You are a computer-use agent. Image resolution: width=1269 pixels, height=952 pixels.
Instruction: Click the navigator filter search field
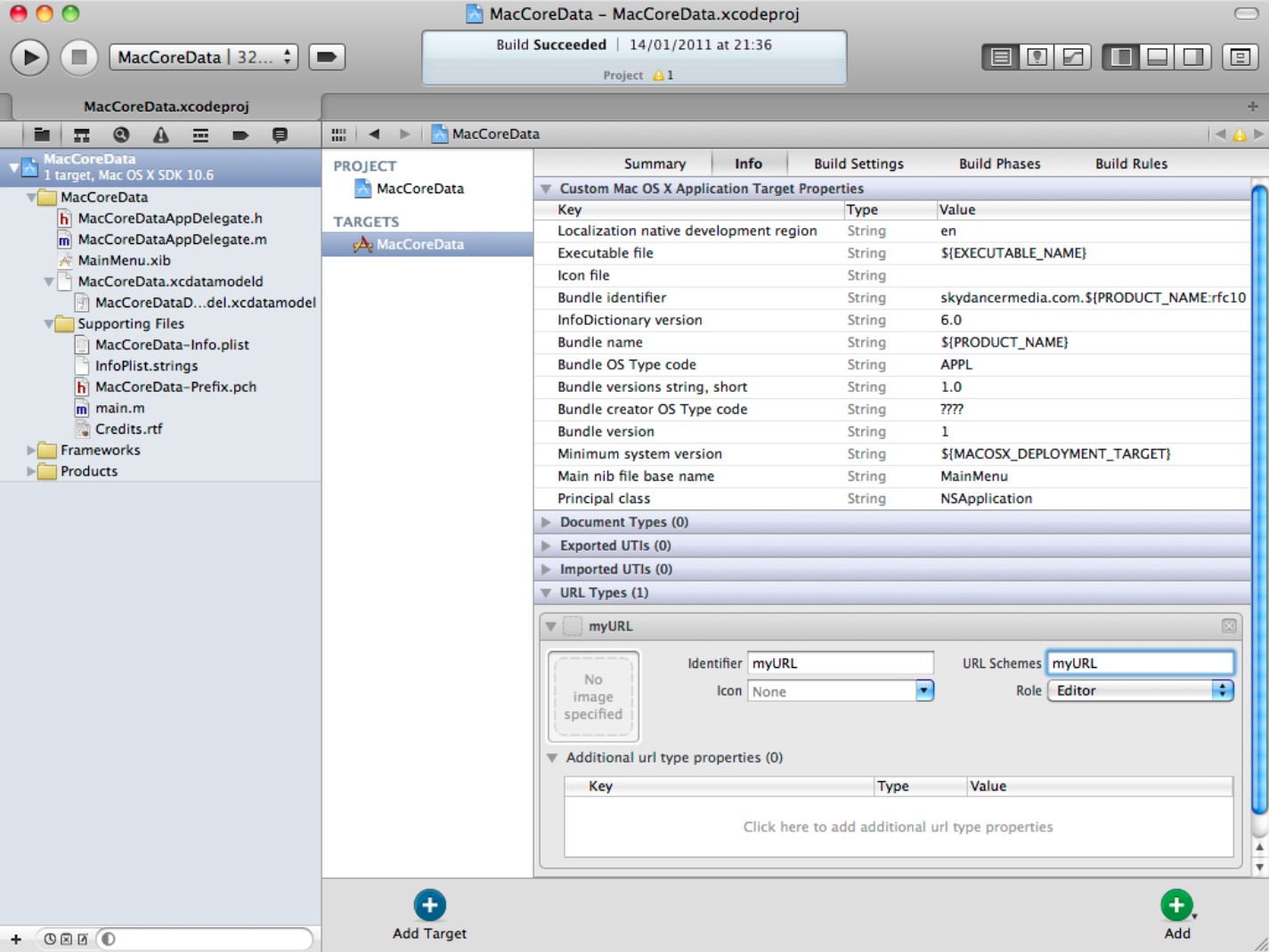tap(205, 939)
